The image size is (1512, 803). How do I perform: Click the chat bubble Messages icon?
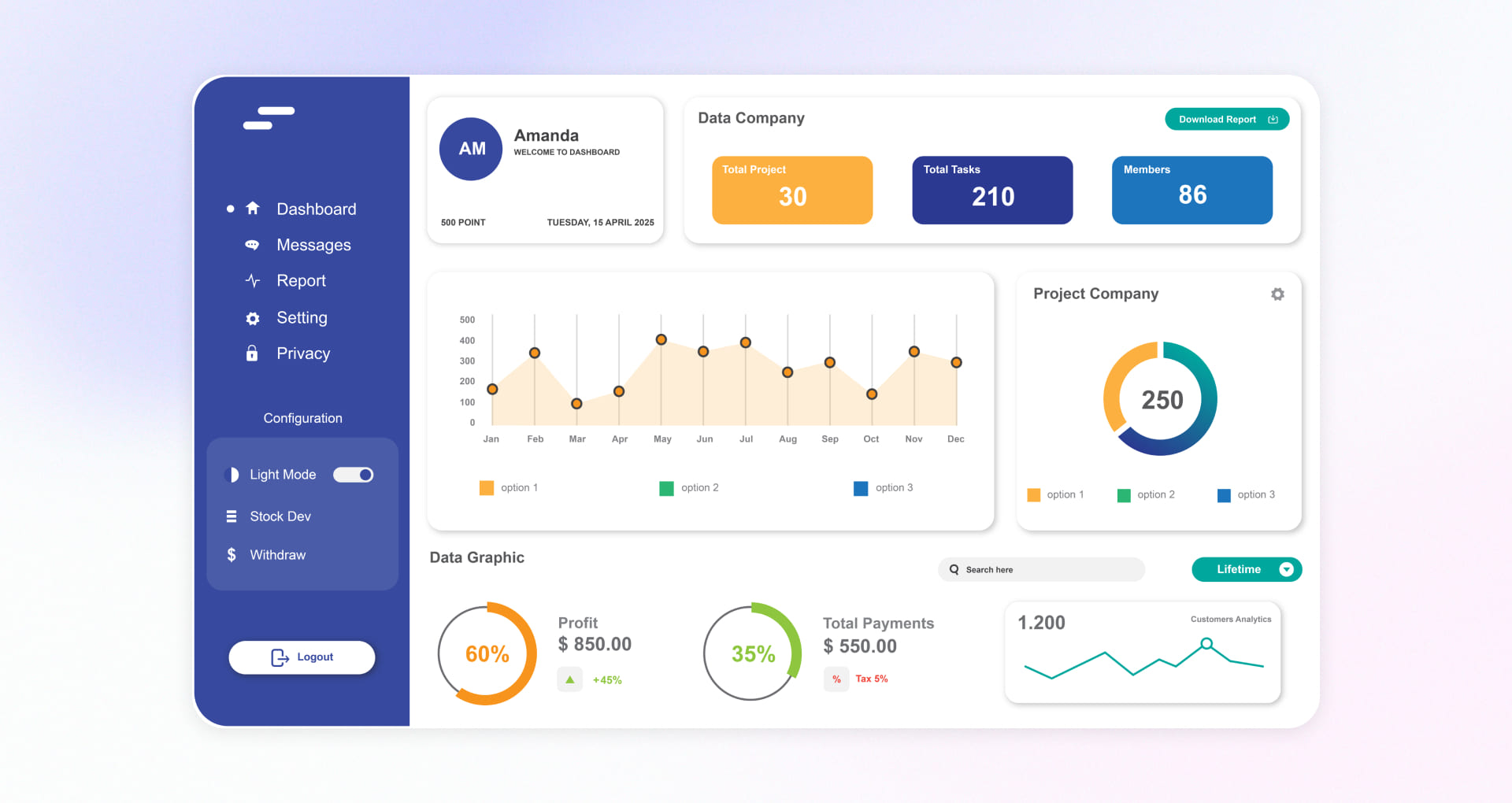[x=252, y=245]
